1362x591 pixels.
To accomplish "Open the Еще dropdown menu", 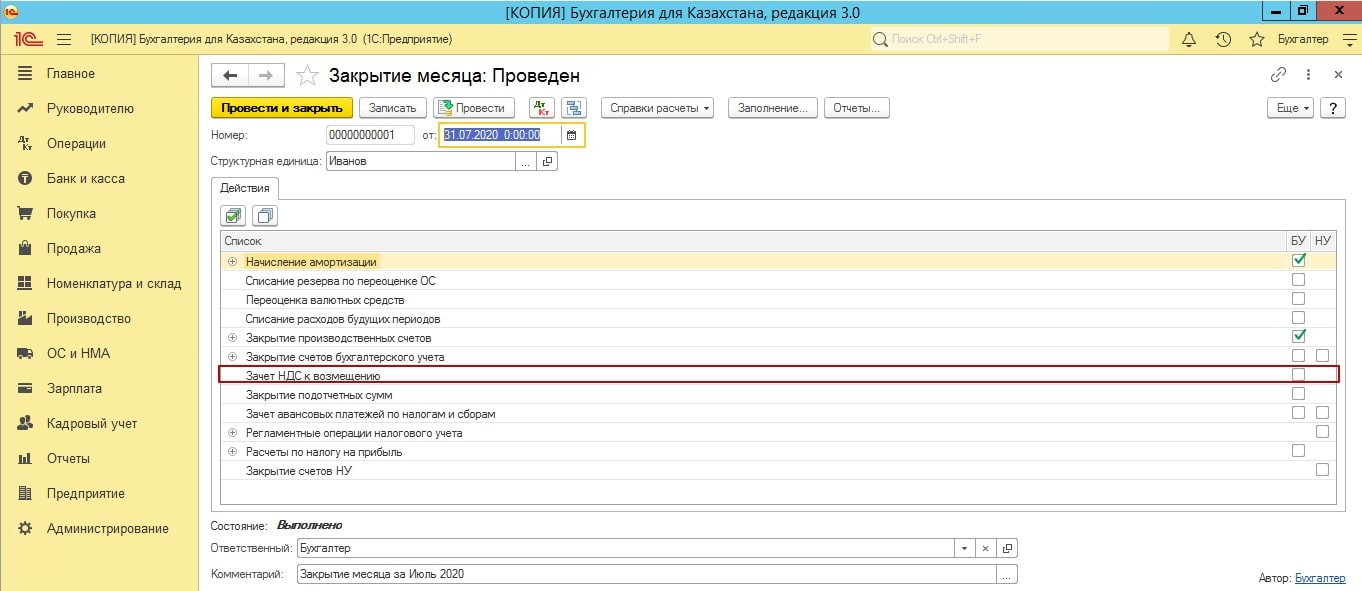I will 1288,108.
